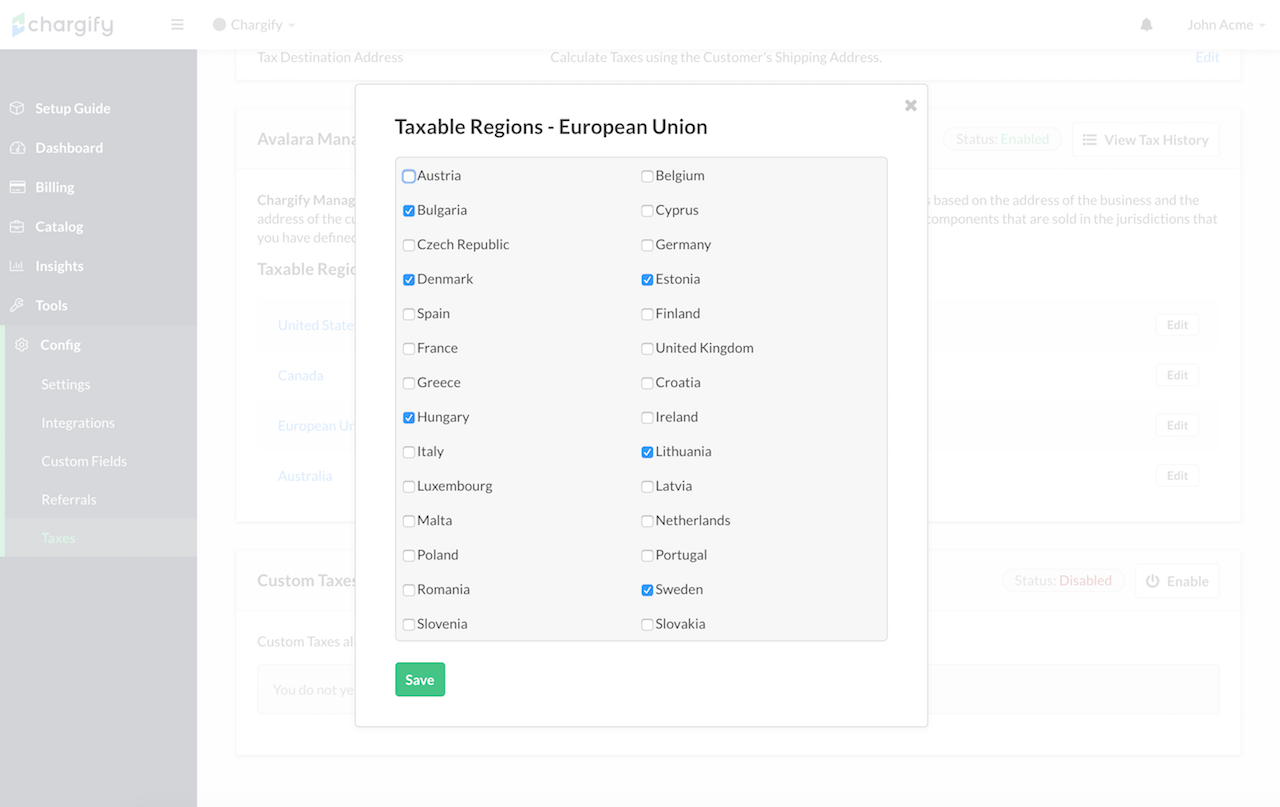Uncheck the Hungary checkbox

point(409,418)
